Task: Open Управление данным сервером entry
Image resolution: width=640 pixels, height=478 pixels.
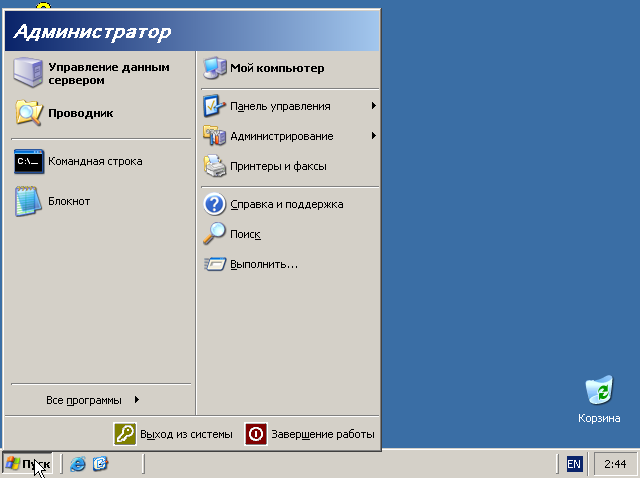Action: 101,73
